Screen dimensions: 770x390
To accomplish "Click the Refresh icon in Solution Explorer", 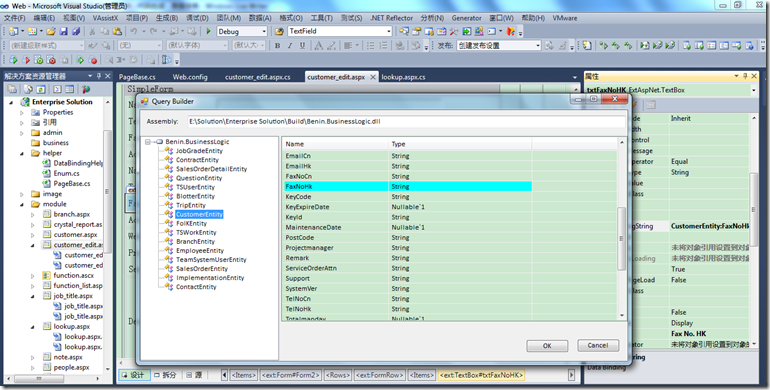I will coord(41,89).
